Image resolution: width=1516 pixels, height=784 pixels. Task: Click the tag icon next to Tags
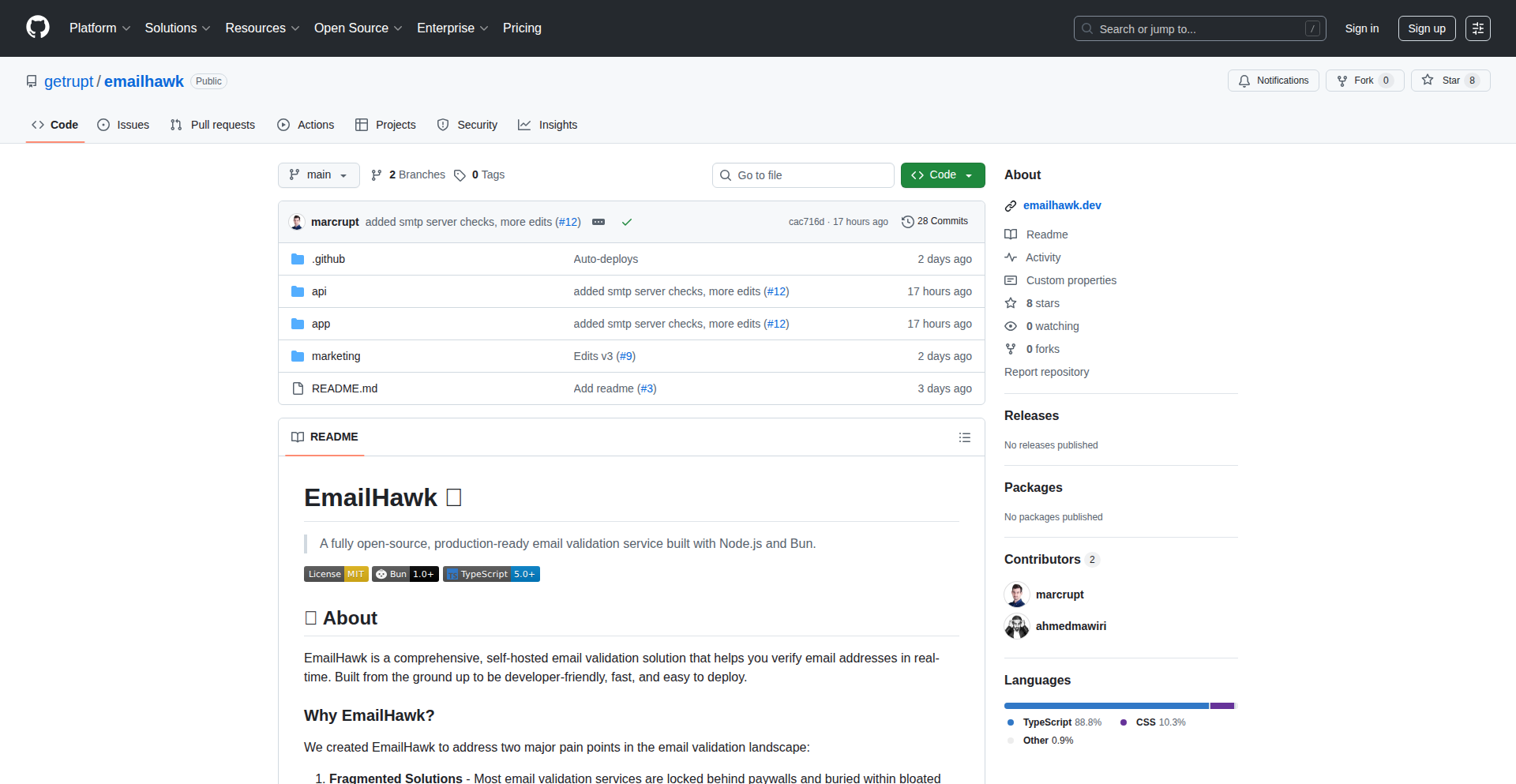(x=460, y=175)
